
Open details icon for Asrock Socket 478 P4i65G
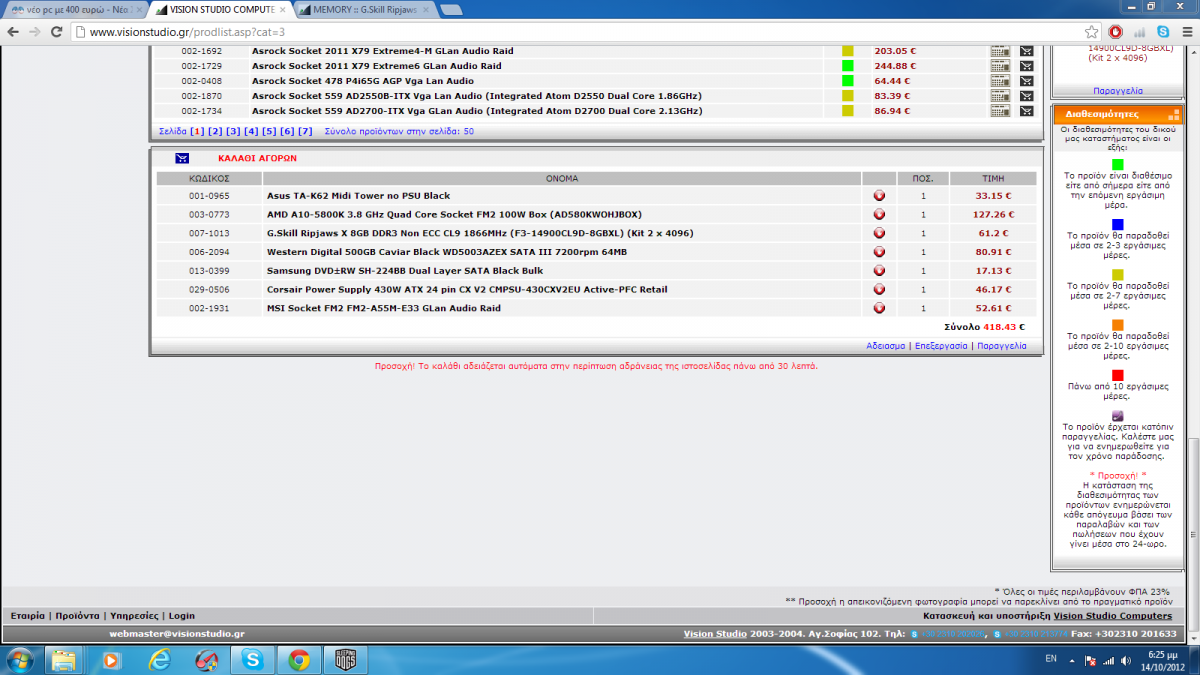pos(1000,81)
